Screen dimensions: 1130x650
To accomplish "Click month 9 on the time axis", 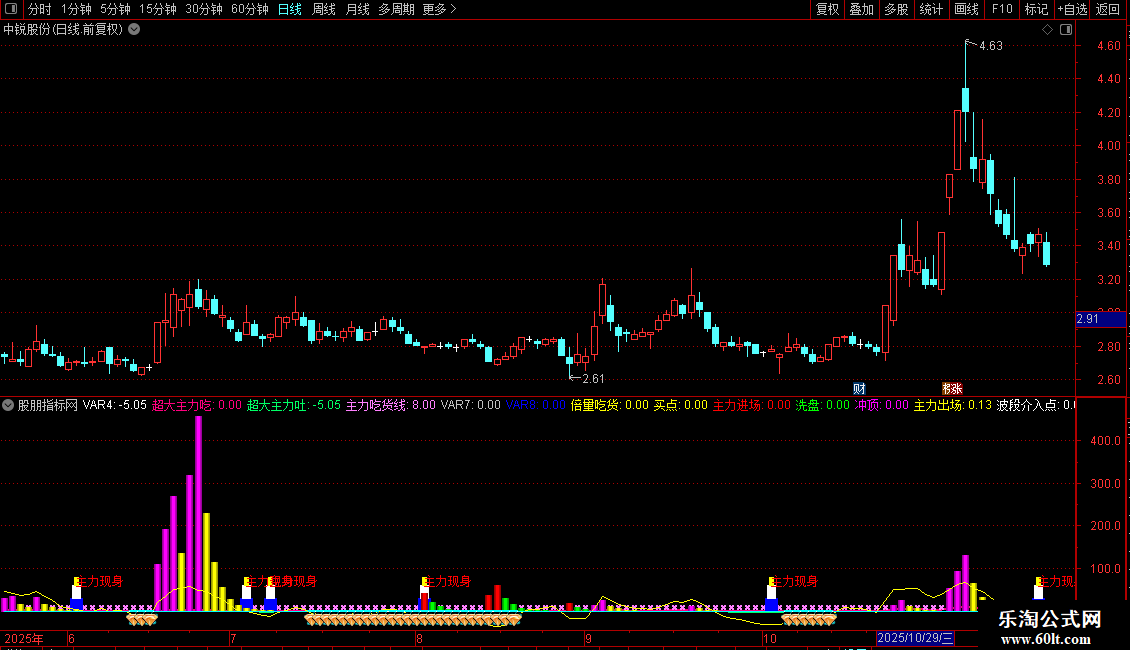I will pyautogui.click(x=588, y=638).
